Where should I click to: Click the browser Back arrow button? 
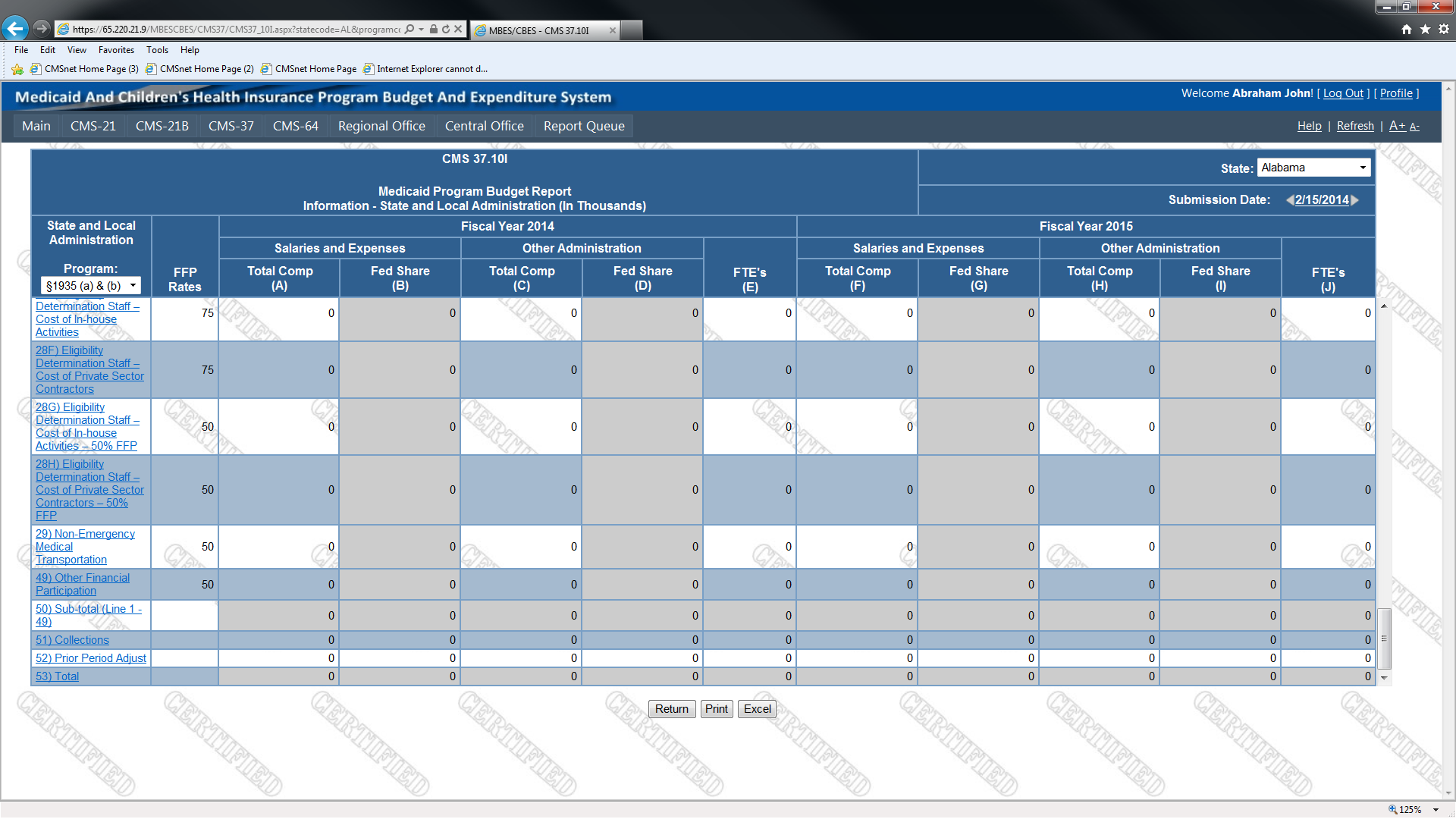pos(15,29)
